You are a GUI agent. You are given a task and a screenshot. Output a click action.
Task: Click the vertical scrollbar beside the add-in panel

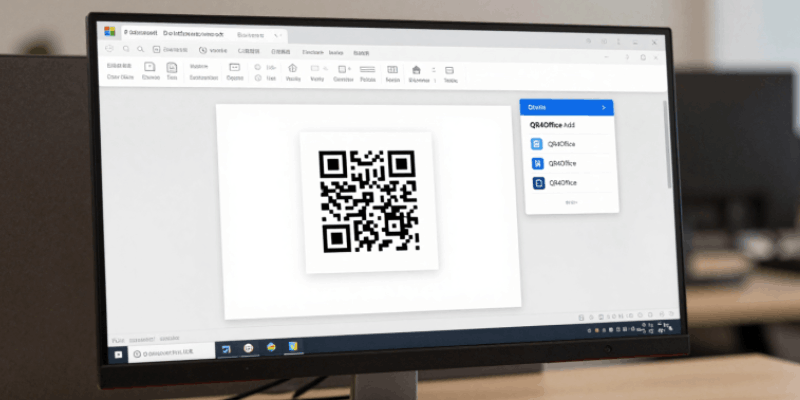click(x=669, y=145)
